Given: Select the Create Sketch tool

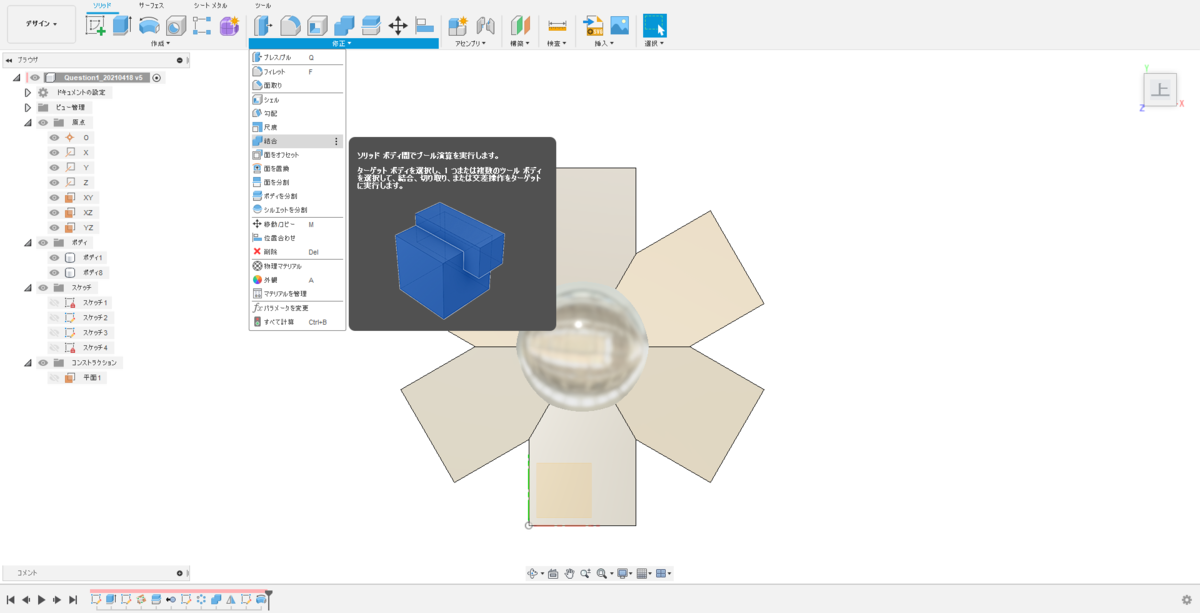Looking at the screenshot, I should tap(96, 26).
